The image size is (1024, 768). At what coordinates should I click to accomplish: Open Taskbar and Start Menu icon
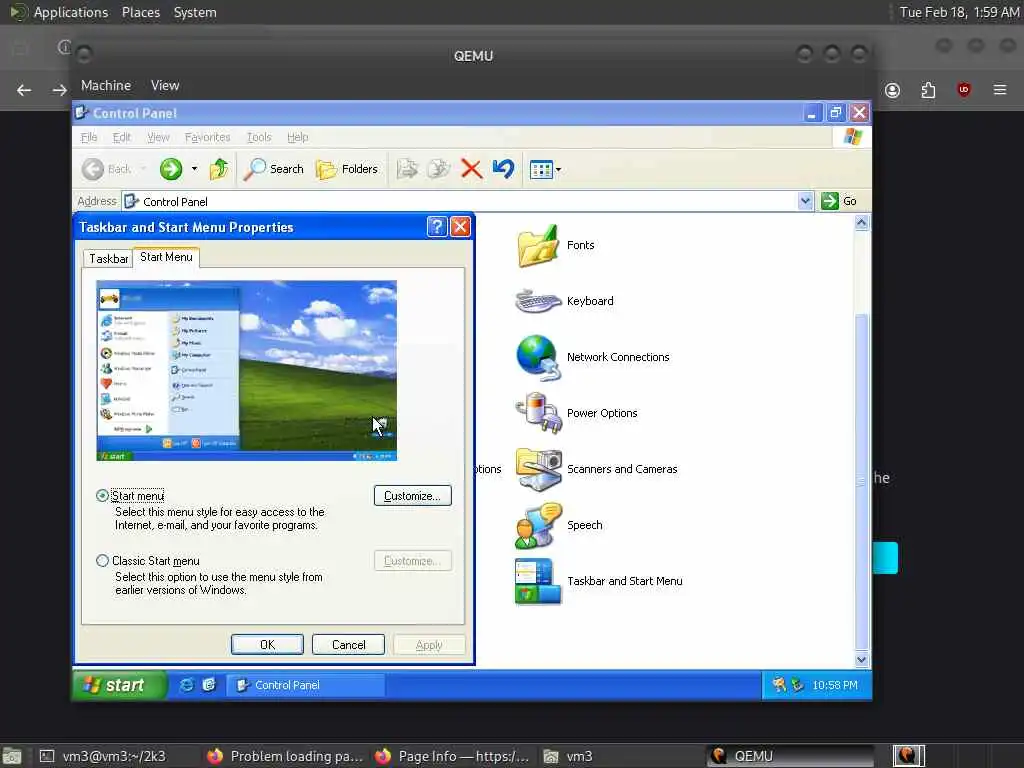[538, 581]
